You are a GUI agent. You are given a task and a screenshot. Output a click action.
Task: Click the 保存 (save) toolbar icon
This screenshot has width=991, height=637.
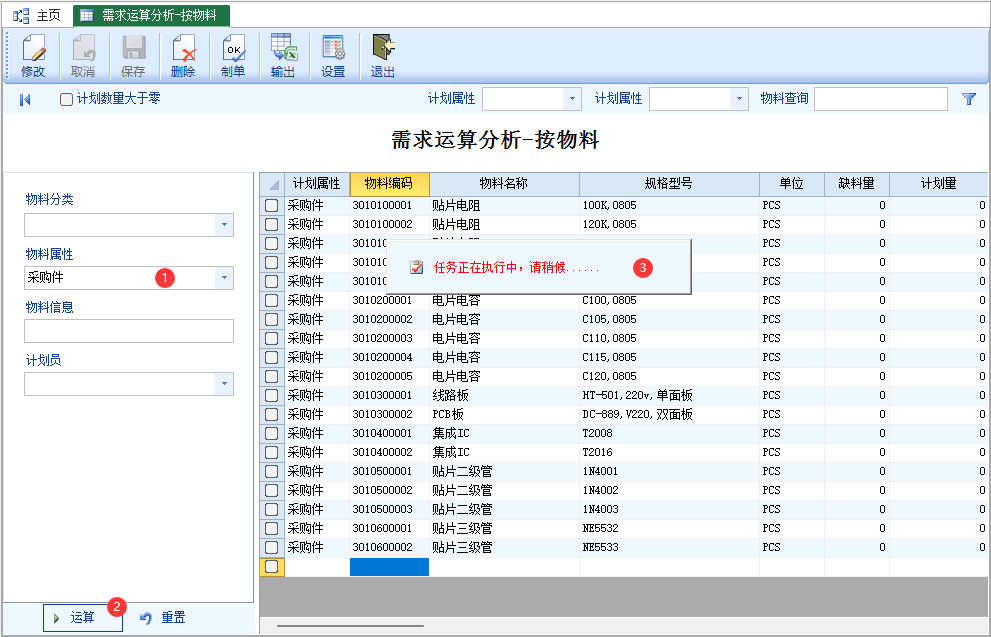pos(133,56)
